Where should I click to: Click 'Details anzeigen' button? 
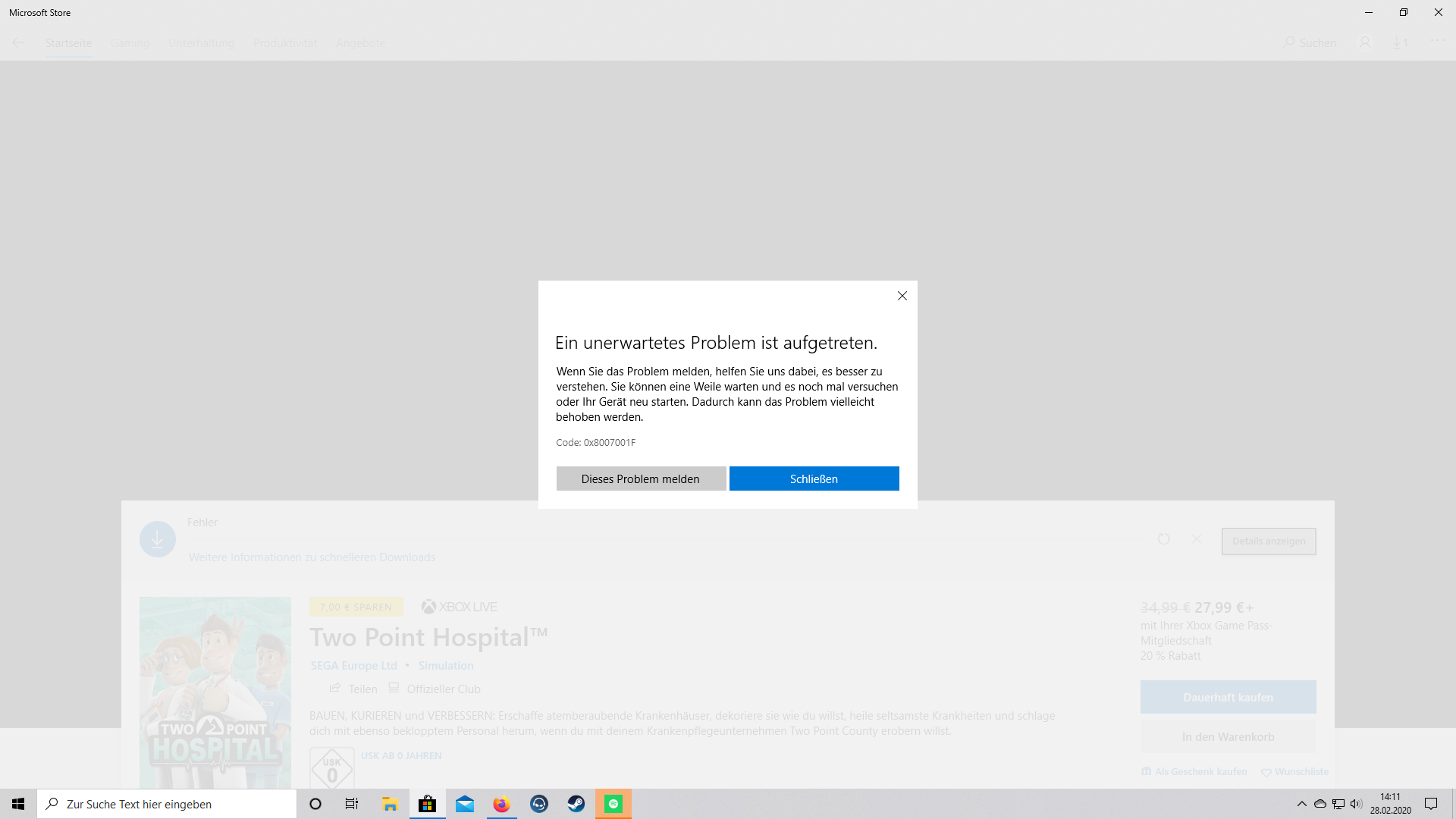[x=1269, y=541]
